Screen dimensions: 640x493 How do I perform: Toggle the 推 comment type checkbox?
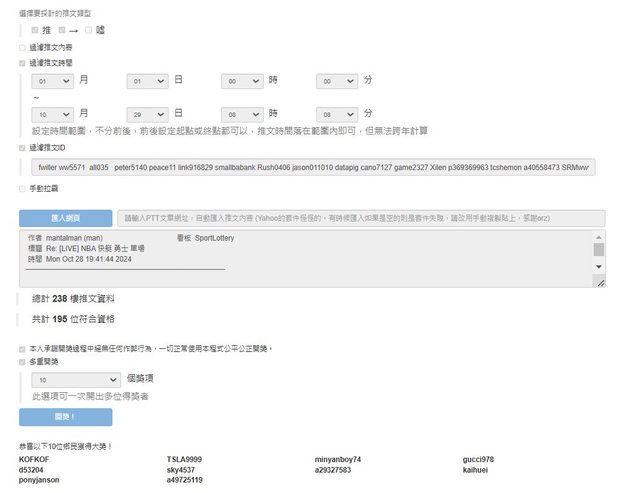coord(35,30)
